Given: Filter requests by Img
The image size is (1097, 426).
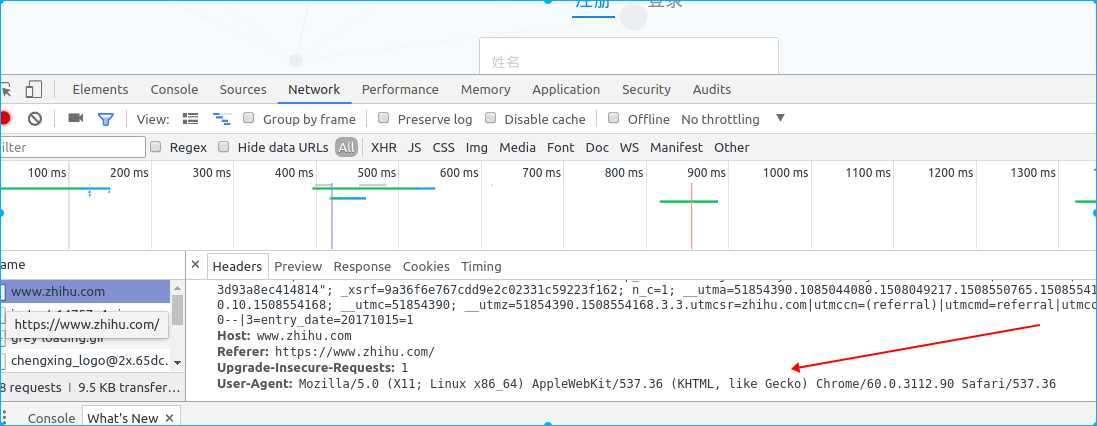Looking at the screenshot, I should tap(476, 148).
